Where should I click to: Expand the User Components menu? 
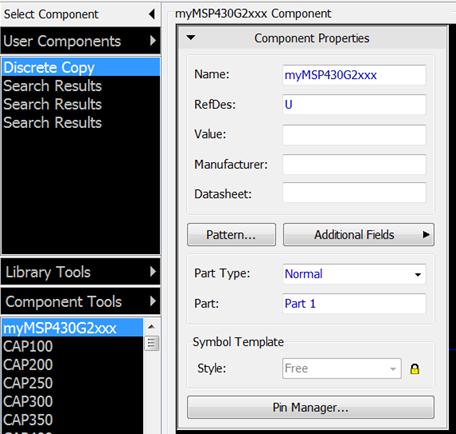80,41
